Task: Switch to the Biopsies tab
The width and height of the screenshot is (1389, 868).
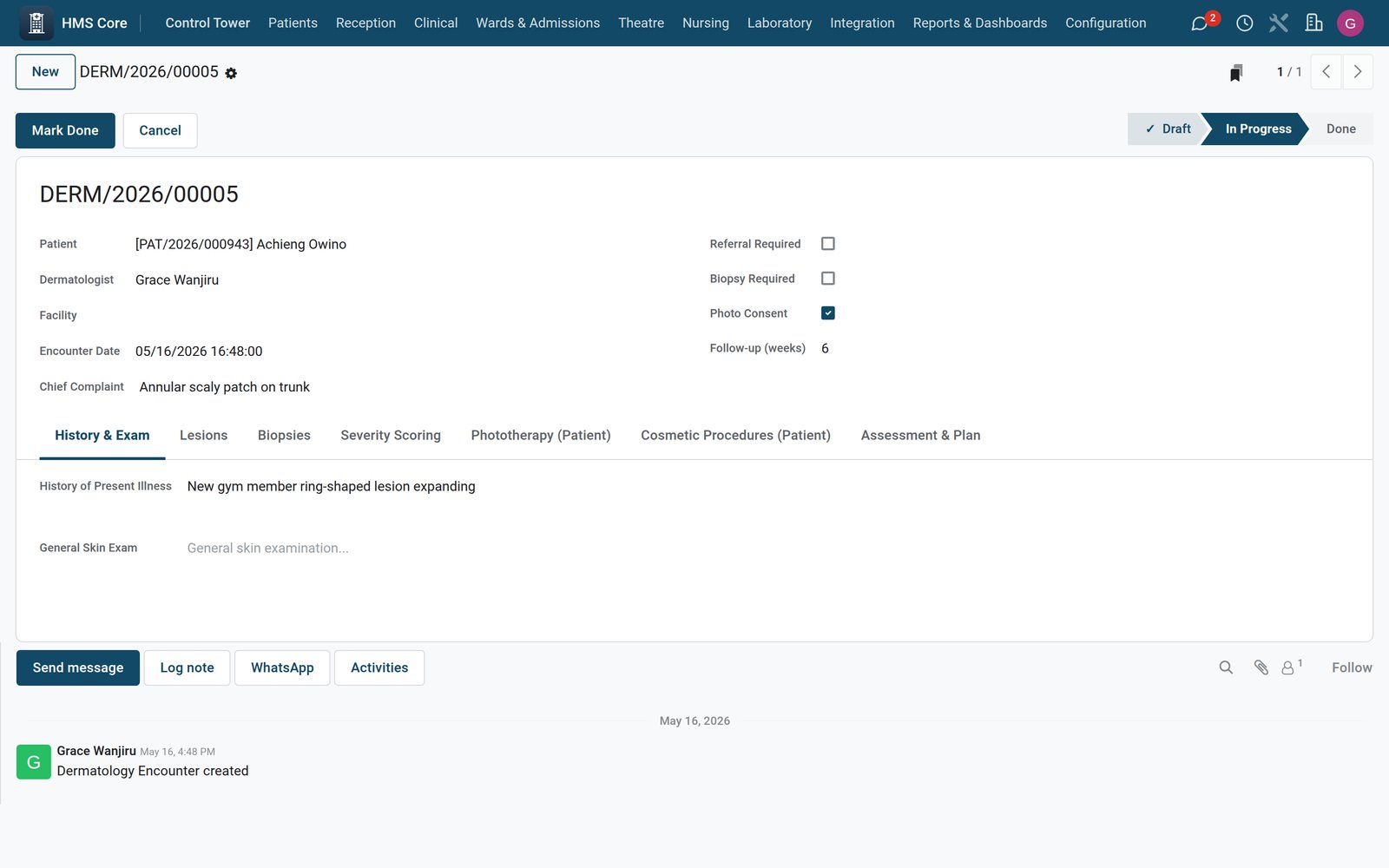Action: click(x=284, y=436)
